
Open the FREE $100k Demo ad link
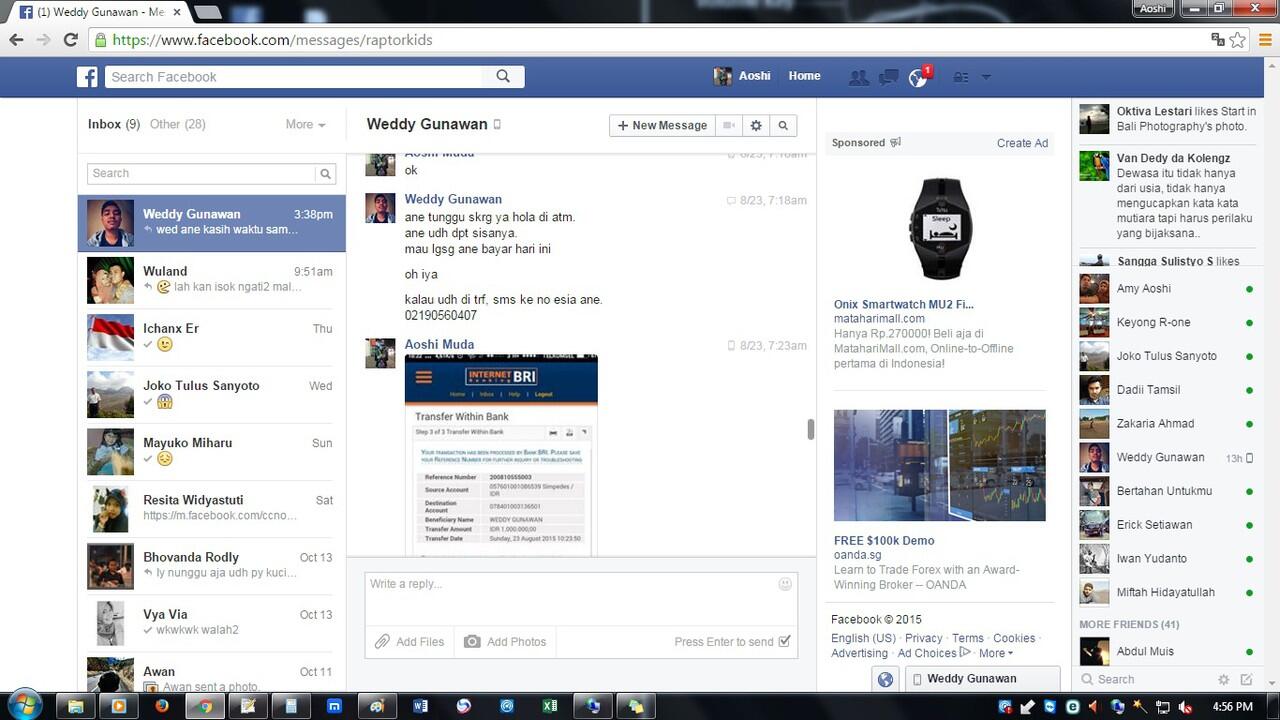click(884, 540)
